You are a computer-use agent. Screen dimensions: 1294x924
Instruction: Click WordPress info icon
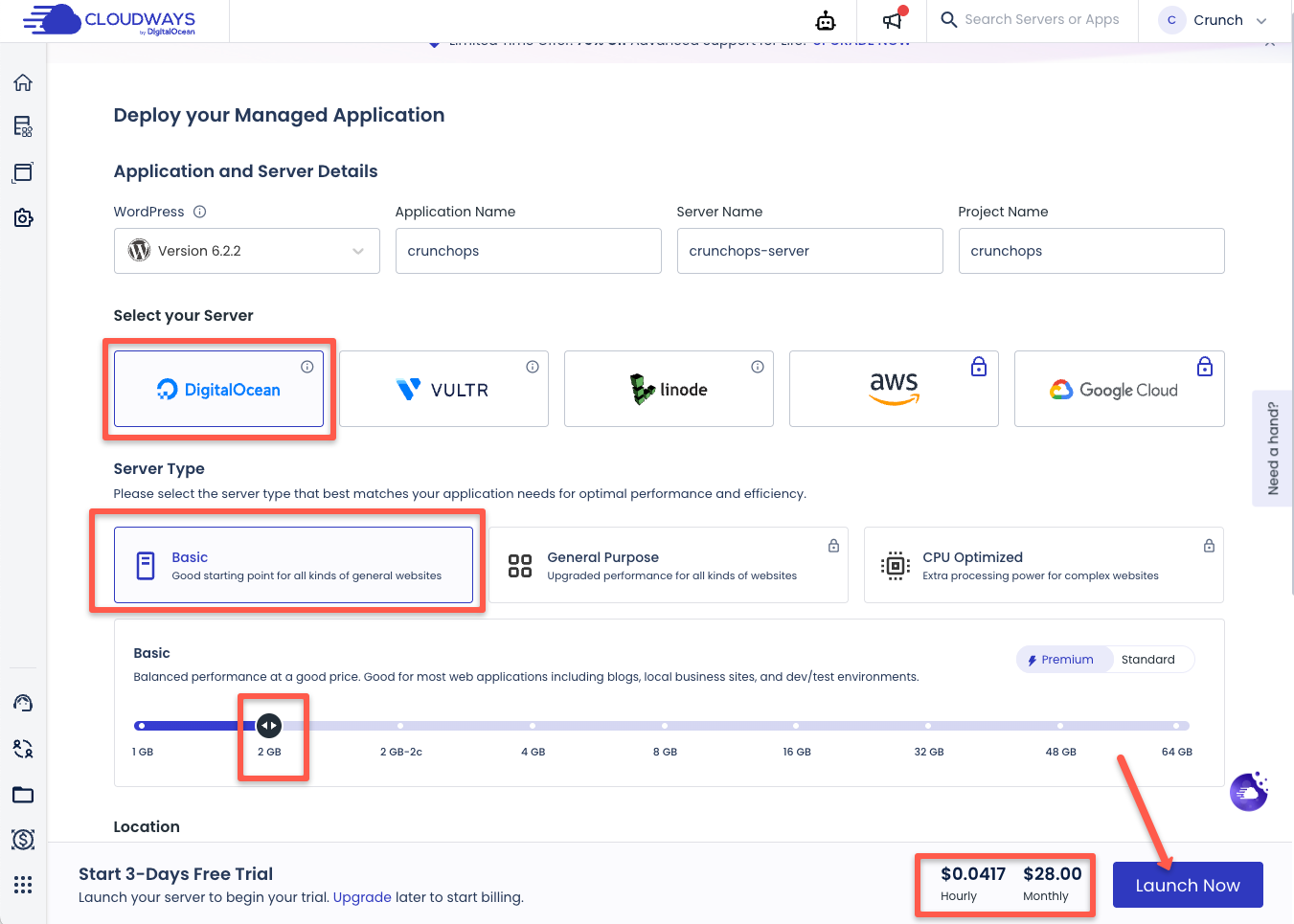199,212
